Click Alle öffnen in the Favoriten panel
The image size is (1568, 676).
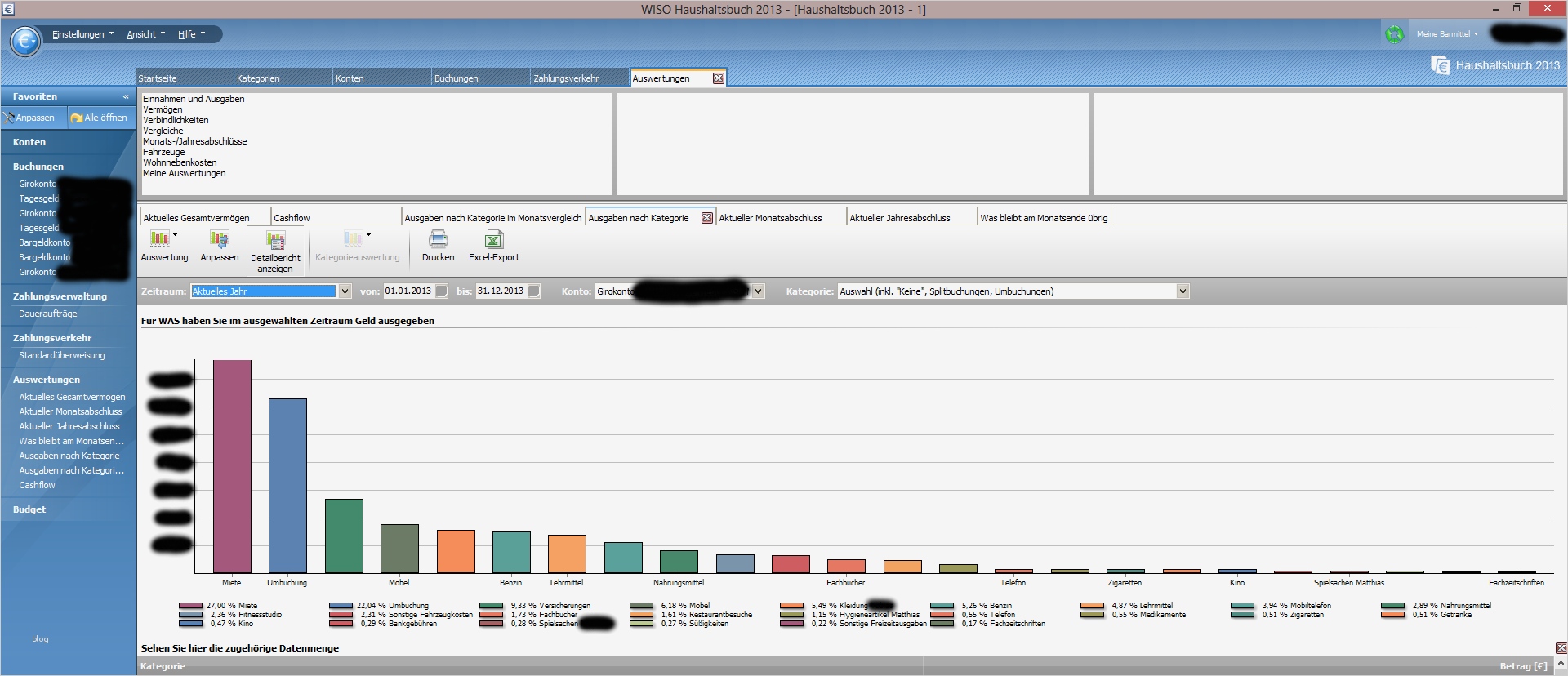[x=99, y=118]
